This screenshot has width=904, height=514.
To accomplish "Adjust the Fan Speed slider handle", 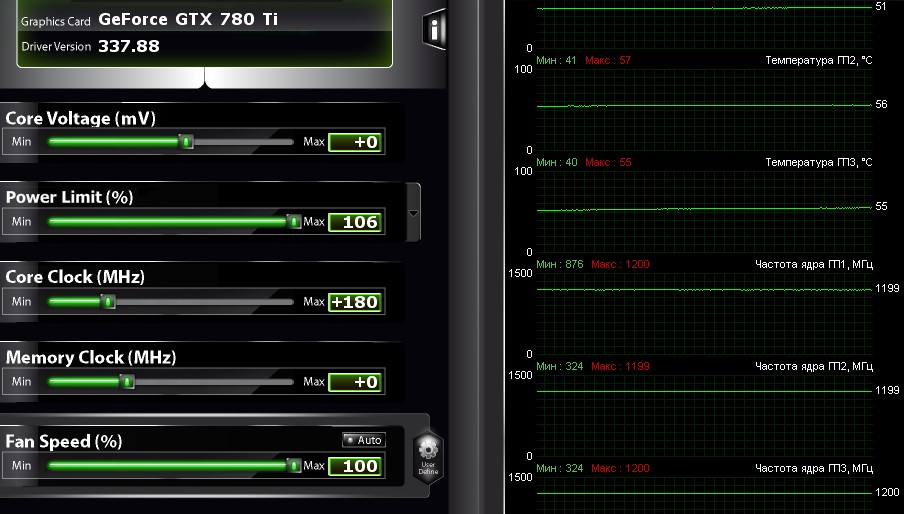I will coord(294,466).
